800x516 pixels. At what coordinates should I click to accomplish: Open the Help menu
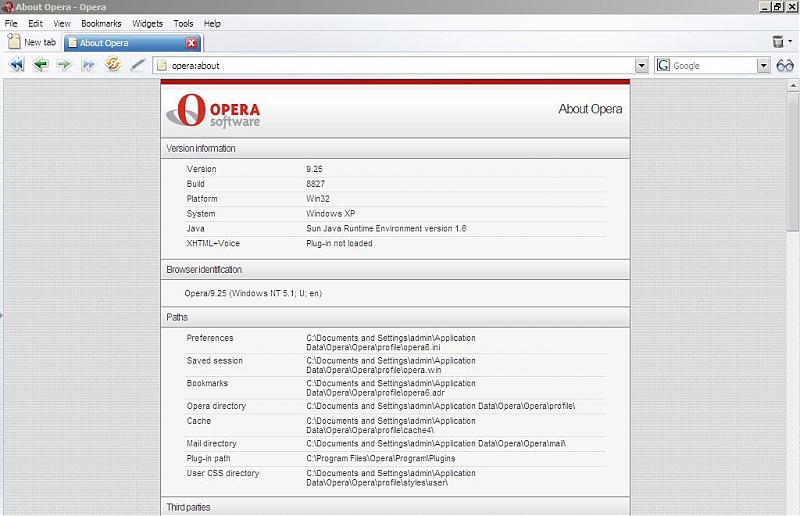[x=212, y=23]
